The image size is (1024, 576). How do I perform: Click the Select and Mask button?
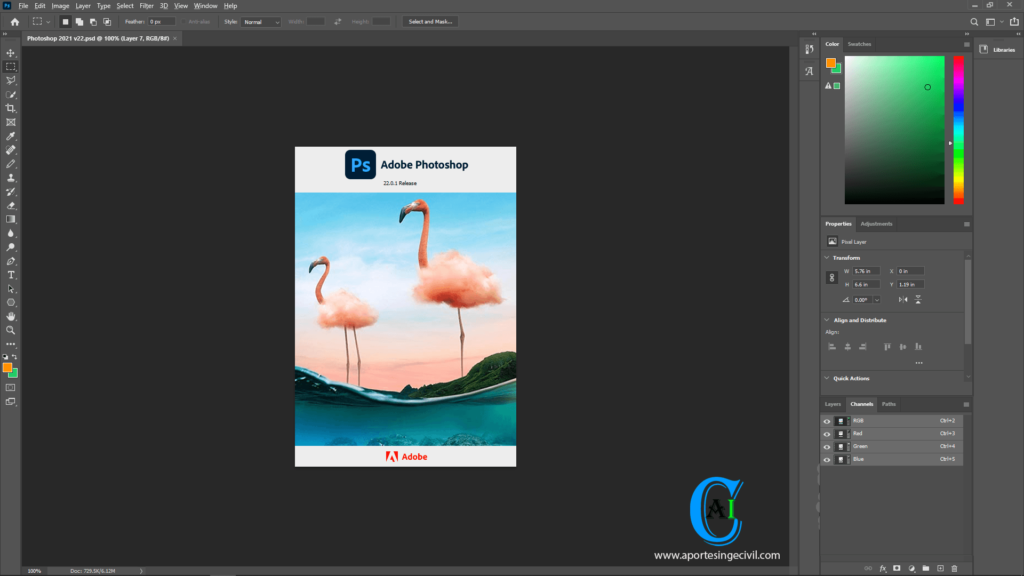[x=431, y=21]
